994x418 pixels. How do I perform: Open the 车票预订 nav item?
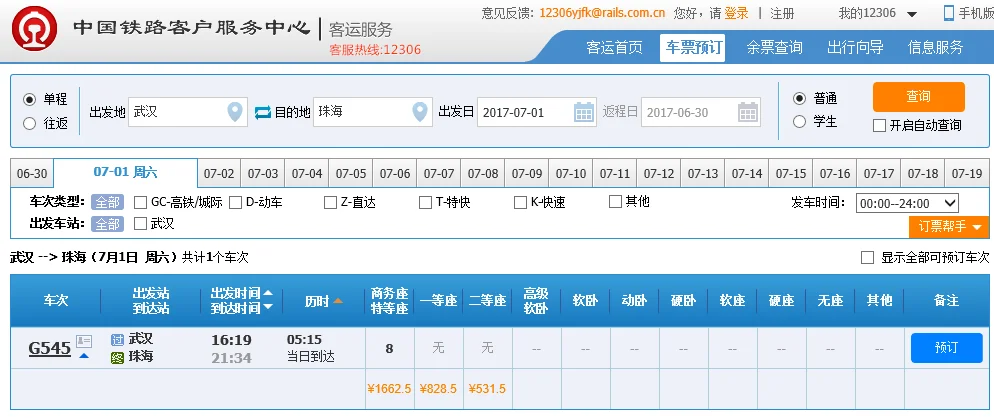pyautogui.click(x=692, y=48)
